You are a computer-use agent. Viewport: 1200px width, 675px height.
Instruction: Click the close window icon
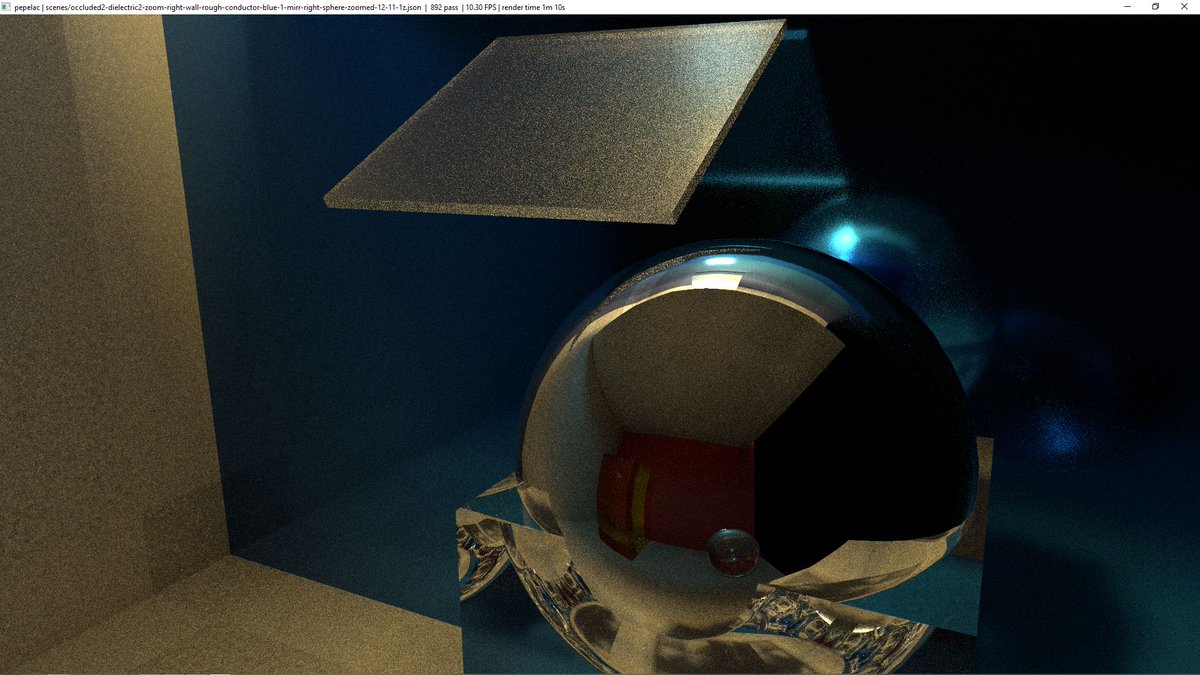click(1184, 6)
